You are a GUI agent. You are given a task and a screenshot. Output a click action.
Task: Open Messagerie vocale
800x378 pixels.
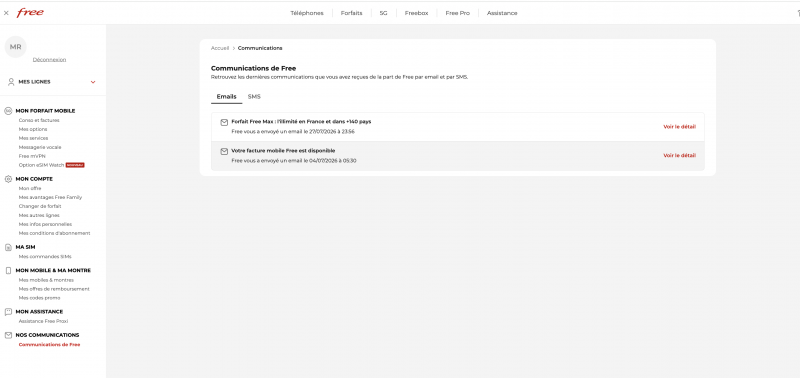tap(40, 147)
